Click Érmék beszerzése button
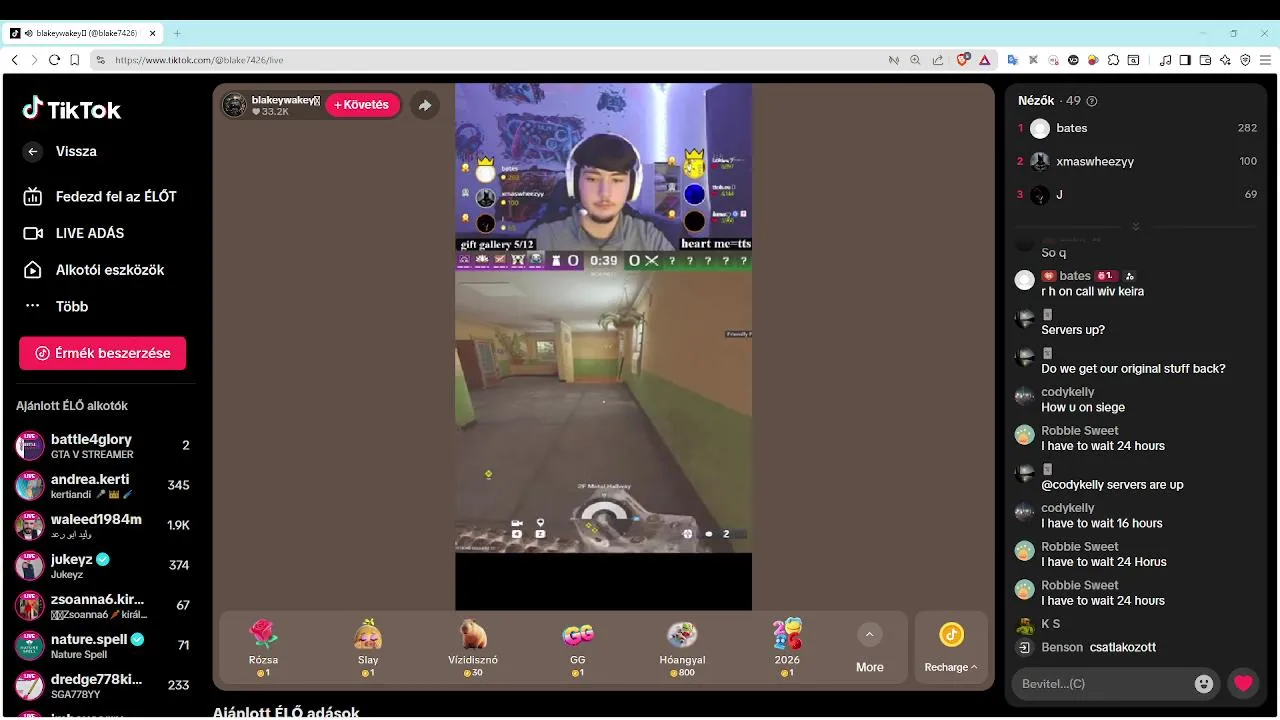Screen dimensions: 1280x720 (x=102, y=353)
